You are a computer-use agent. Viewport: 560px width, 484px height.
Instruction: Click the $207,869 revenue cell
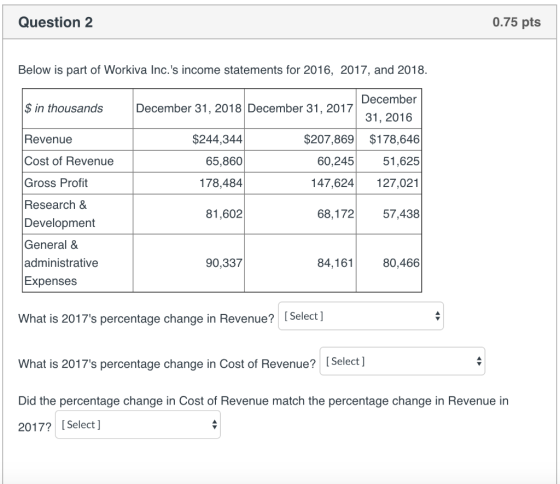[300, 139]
